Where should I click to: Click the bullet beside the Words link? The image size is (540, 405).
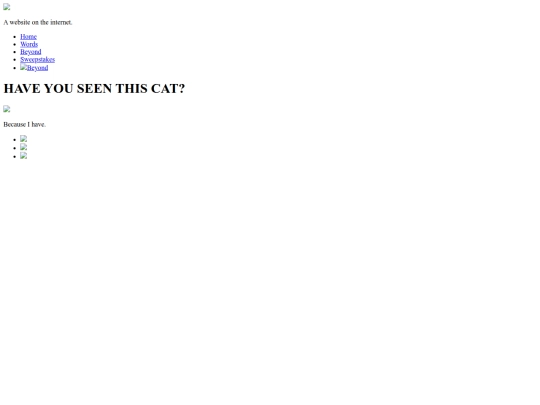coord(15,44)
